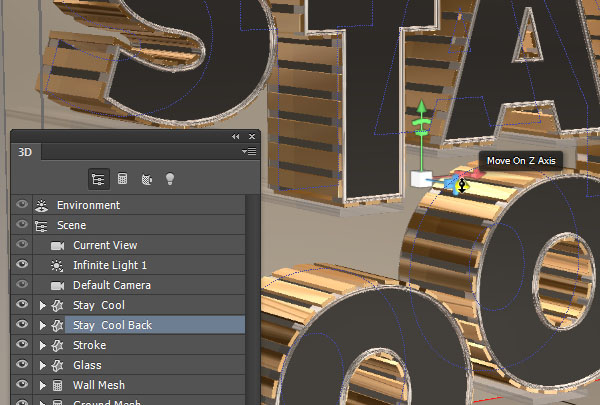Open the 3D panel flyout menu
This screenshot has height=405, width=600.
249,152
